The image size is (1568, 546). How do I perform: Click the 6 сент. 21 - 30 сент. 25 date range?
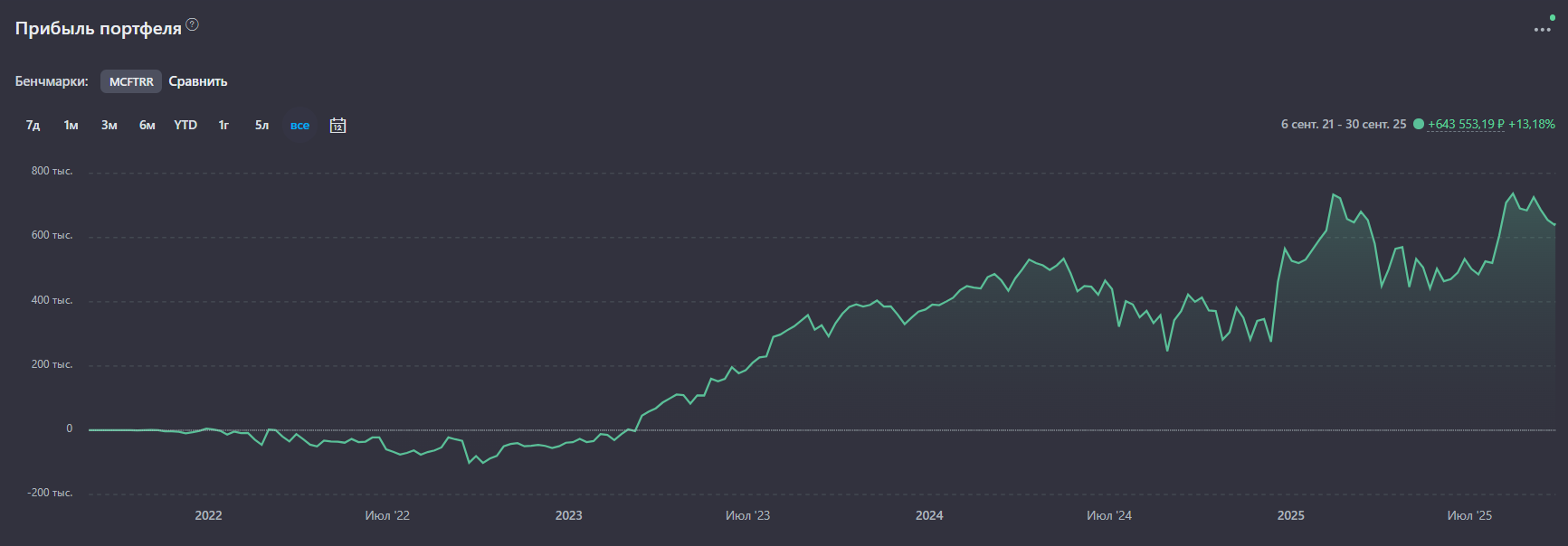(x=1343, y=125)
